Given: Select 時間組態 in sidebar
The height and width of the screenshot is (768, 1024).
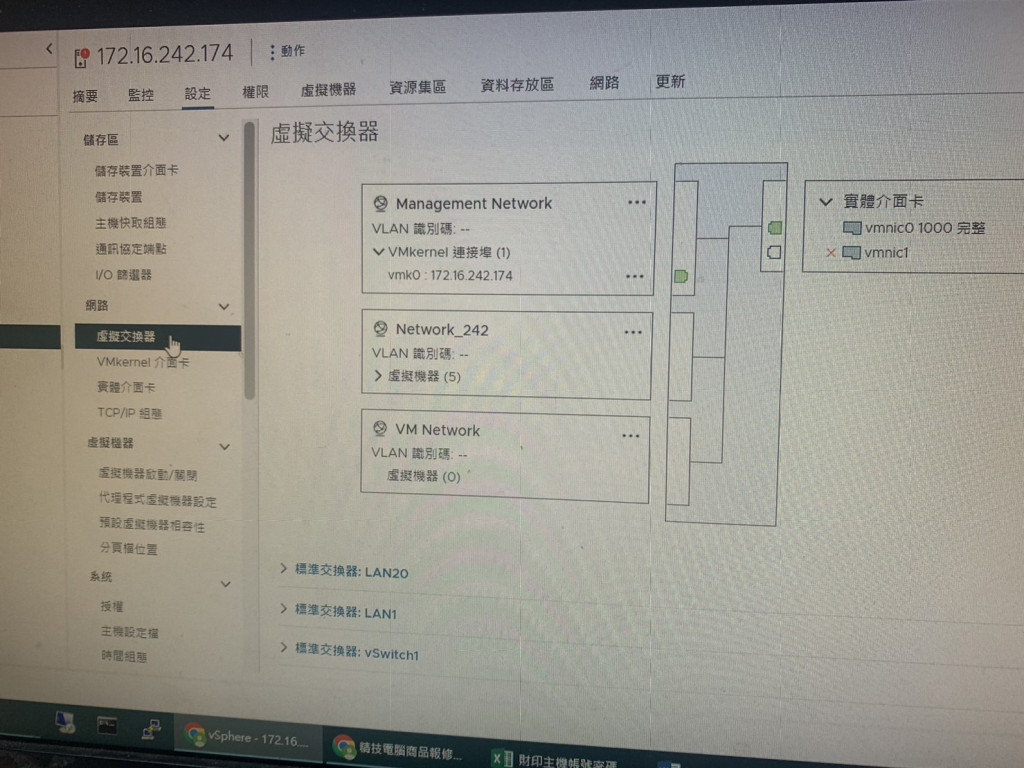Looking at the screenshot, I should click(124, 656).
